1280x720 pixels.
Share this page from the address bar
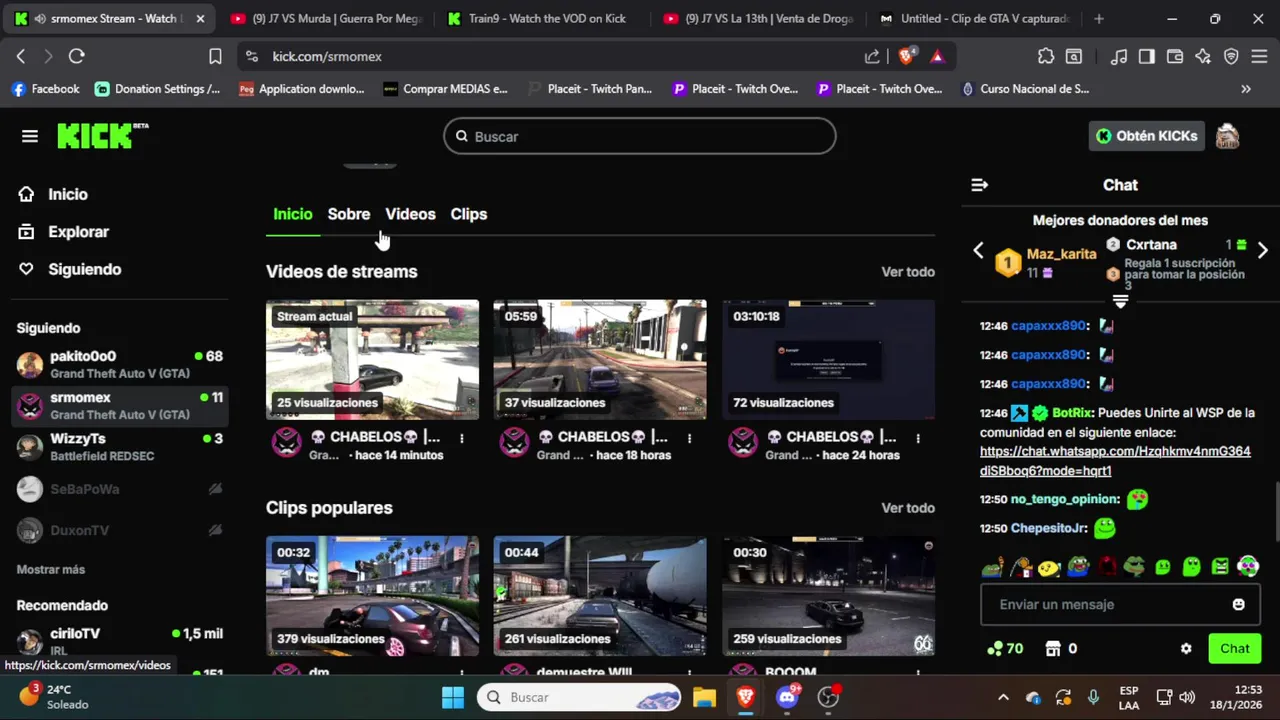point(872,56)
